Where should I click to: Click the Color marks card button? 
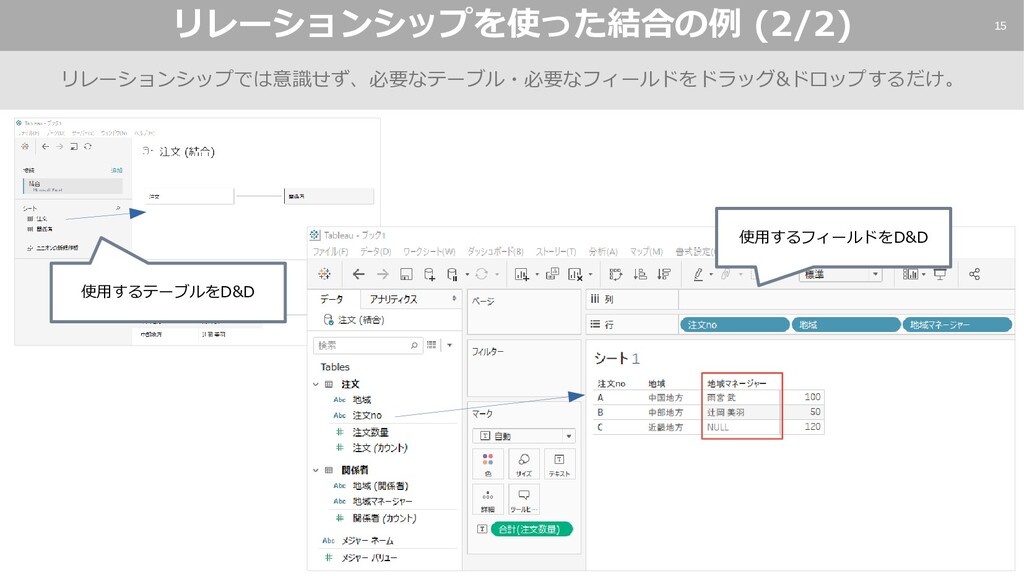click(488, 464)
